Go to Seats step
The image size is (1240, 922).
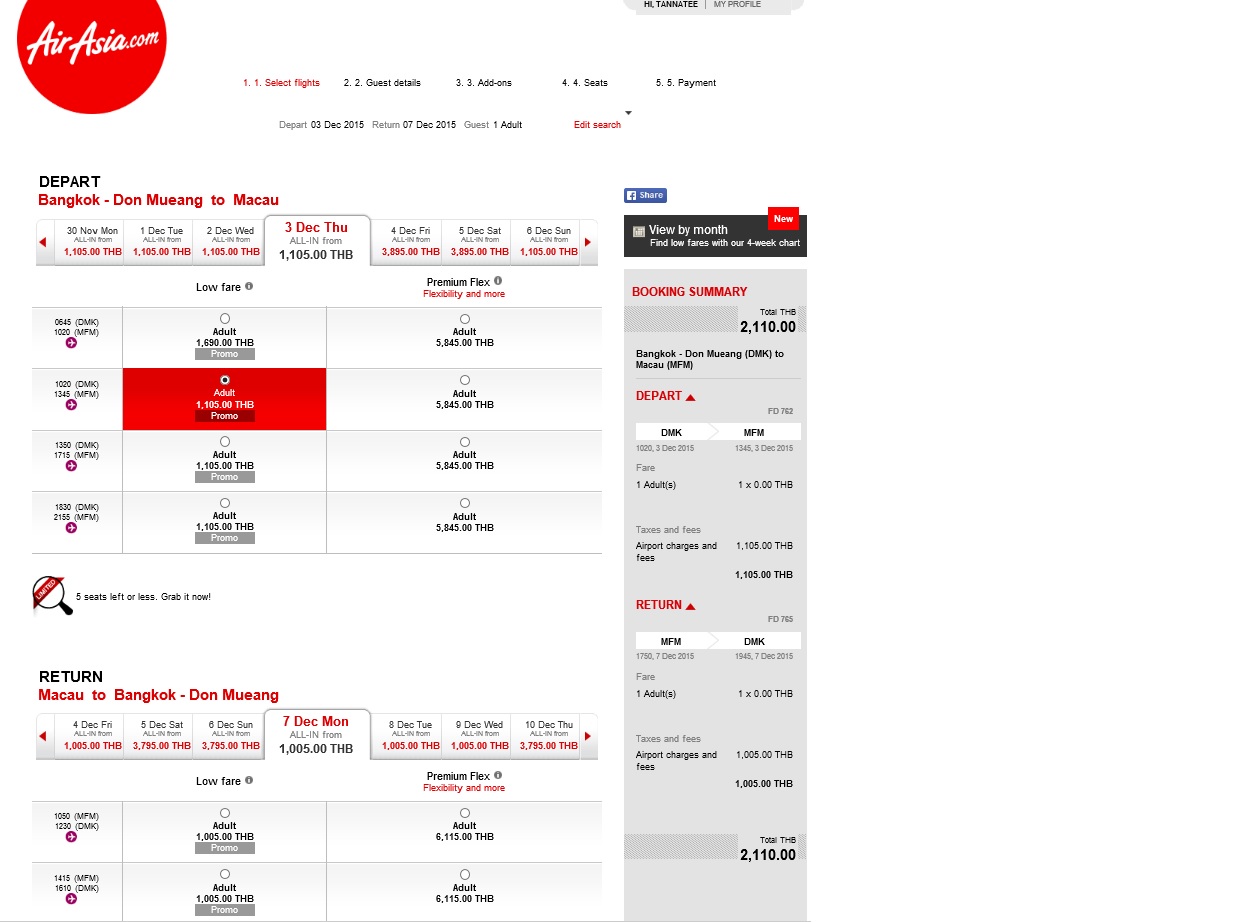(x=584, y=83)
